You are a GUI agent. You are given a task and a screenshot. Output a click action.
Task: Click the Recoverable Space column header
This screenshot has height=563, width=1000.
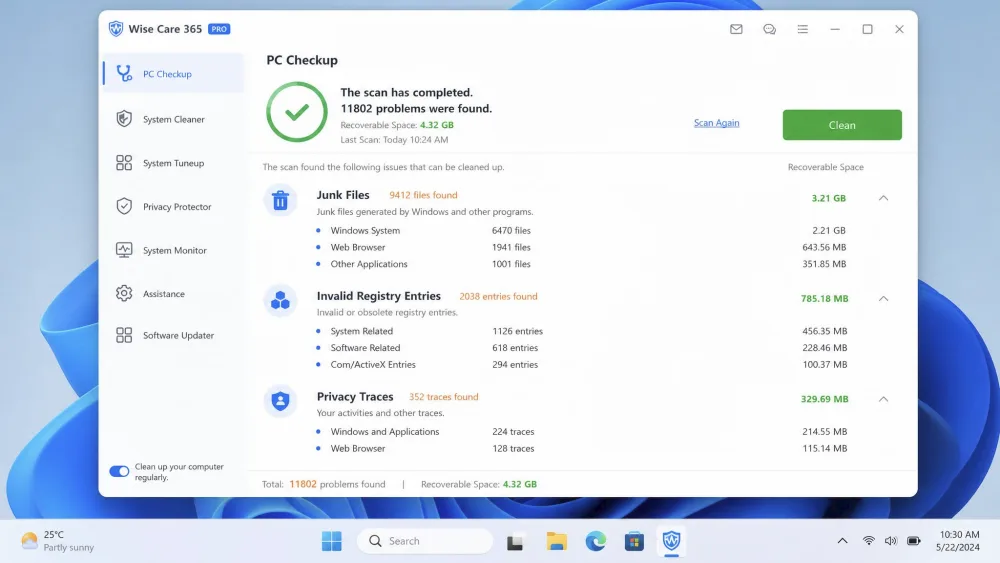click(825, 167)
